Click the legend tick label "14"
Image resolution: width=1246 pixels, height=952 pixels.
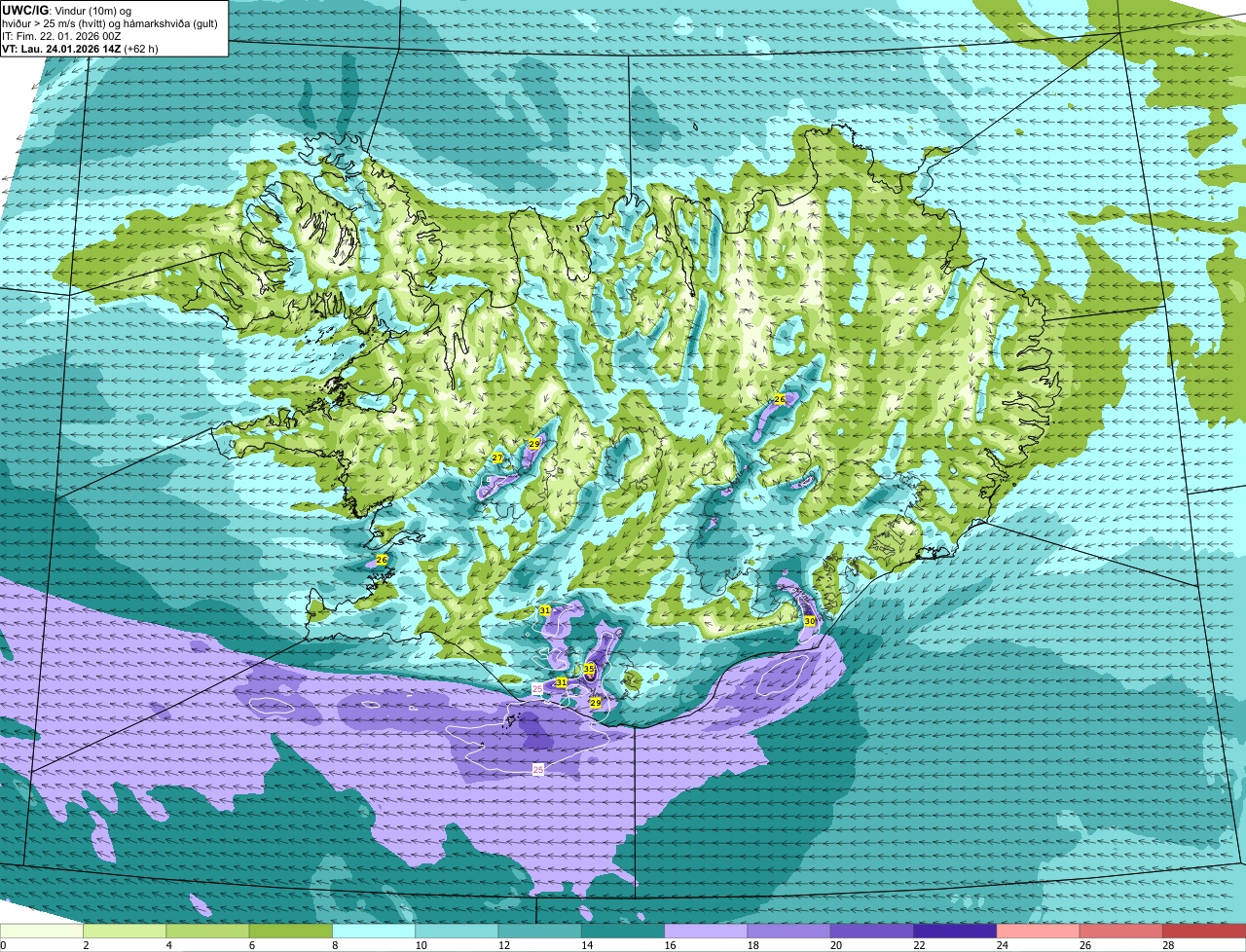[x=586, y=945]
